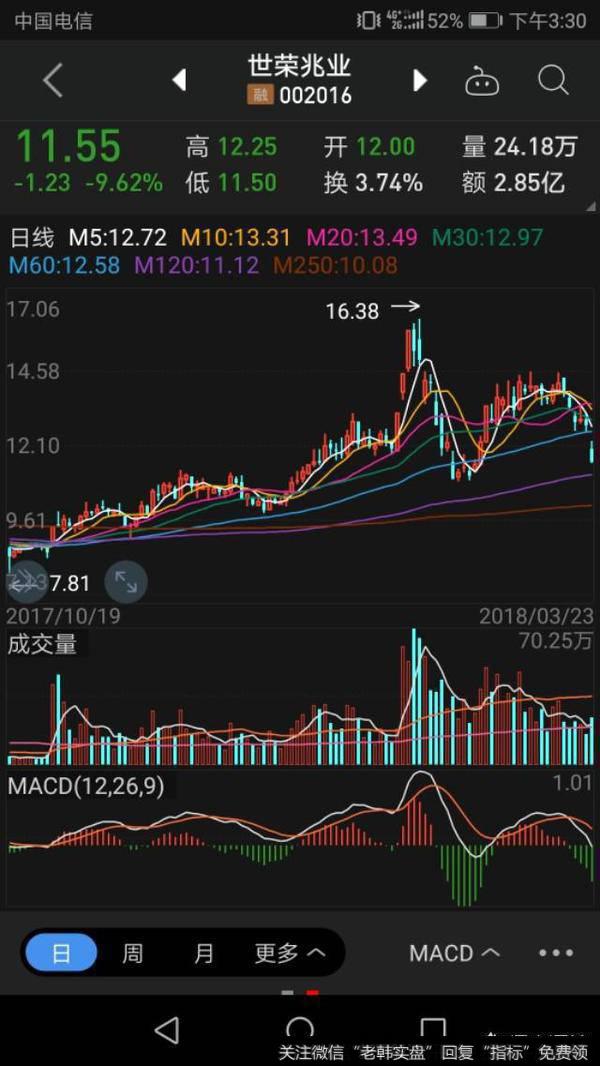Go to previous stock with left triangle
The width and height of the screenshot is (600, 1066).
[180, 80]
